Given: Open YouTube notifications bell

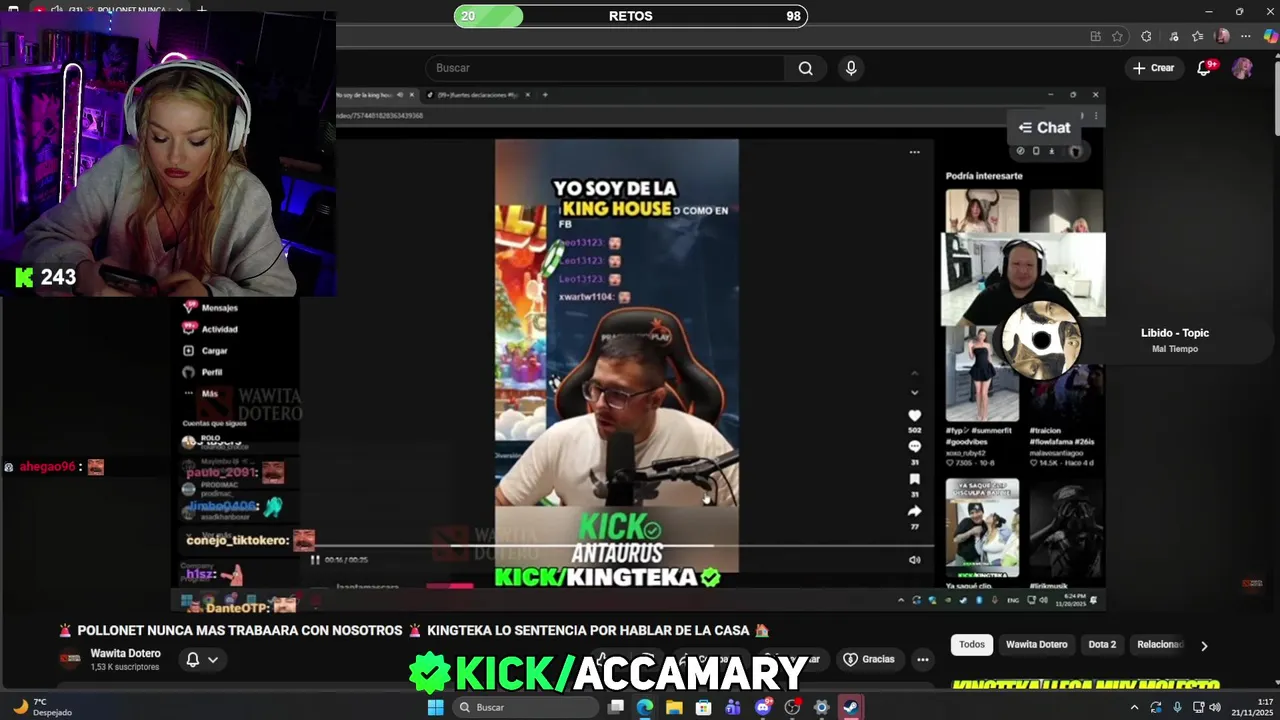Looking at the screenshot, I should (x=1205, y=68).
